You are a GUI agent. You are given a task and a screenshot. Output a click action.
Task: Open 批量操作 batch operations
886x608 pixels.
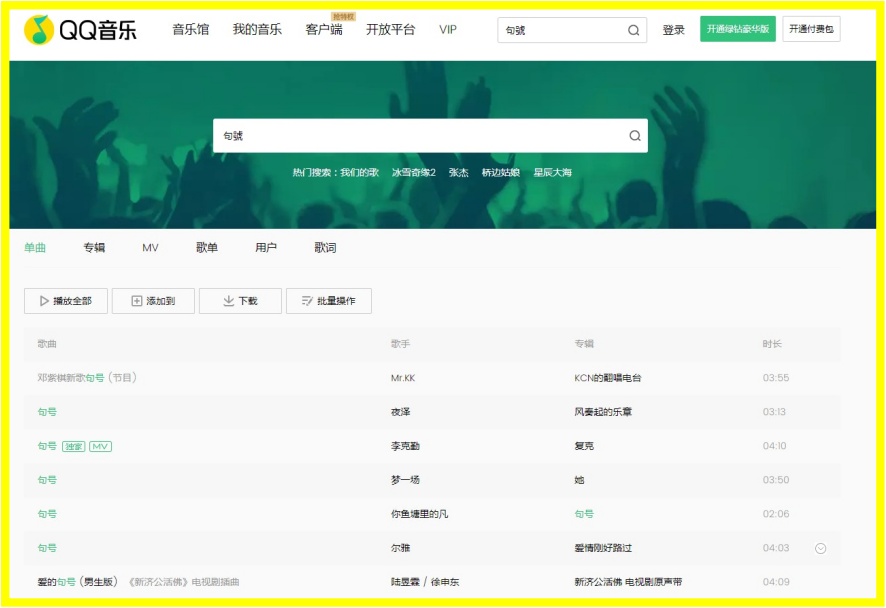pos(328,301)
